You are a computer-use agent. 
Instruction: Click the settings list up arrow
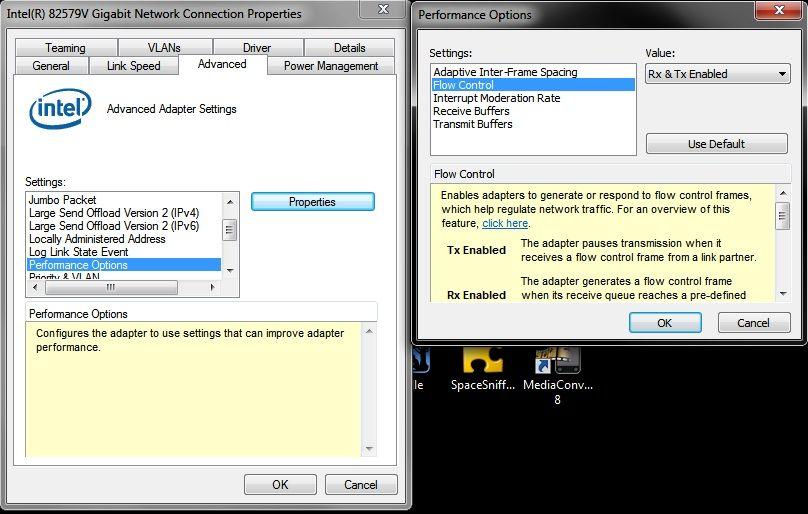point(230,202)
